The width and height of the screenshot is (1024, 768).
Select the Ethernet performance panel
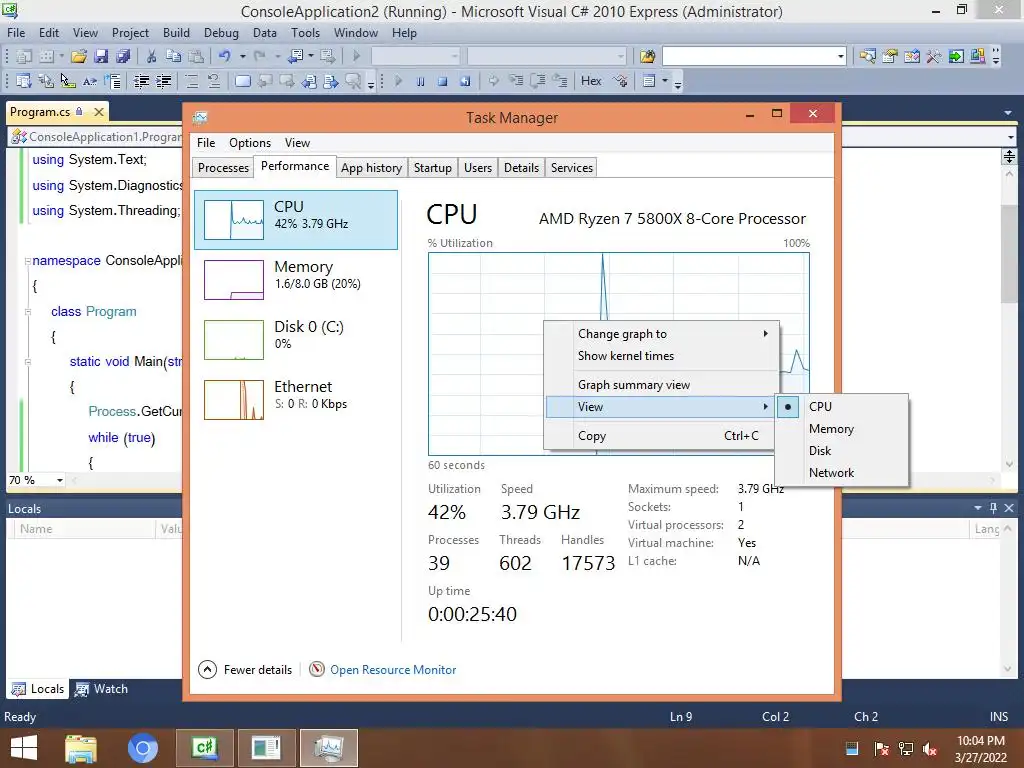point(296,400)
